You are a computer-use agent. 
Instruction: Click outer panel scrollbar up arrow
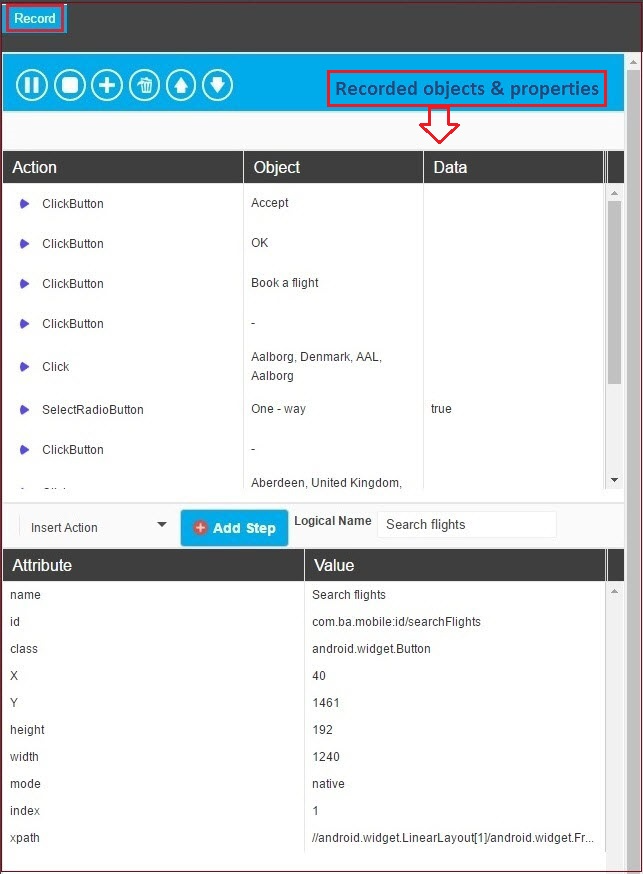point(633,62)
